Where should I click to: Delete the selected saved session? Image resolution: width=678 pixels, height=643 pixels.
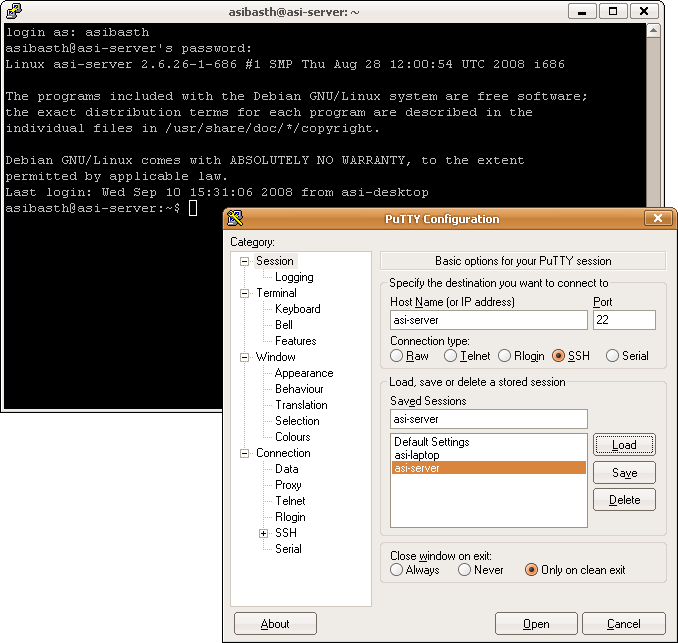(x=624, y=499)
